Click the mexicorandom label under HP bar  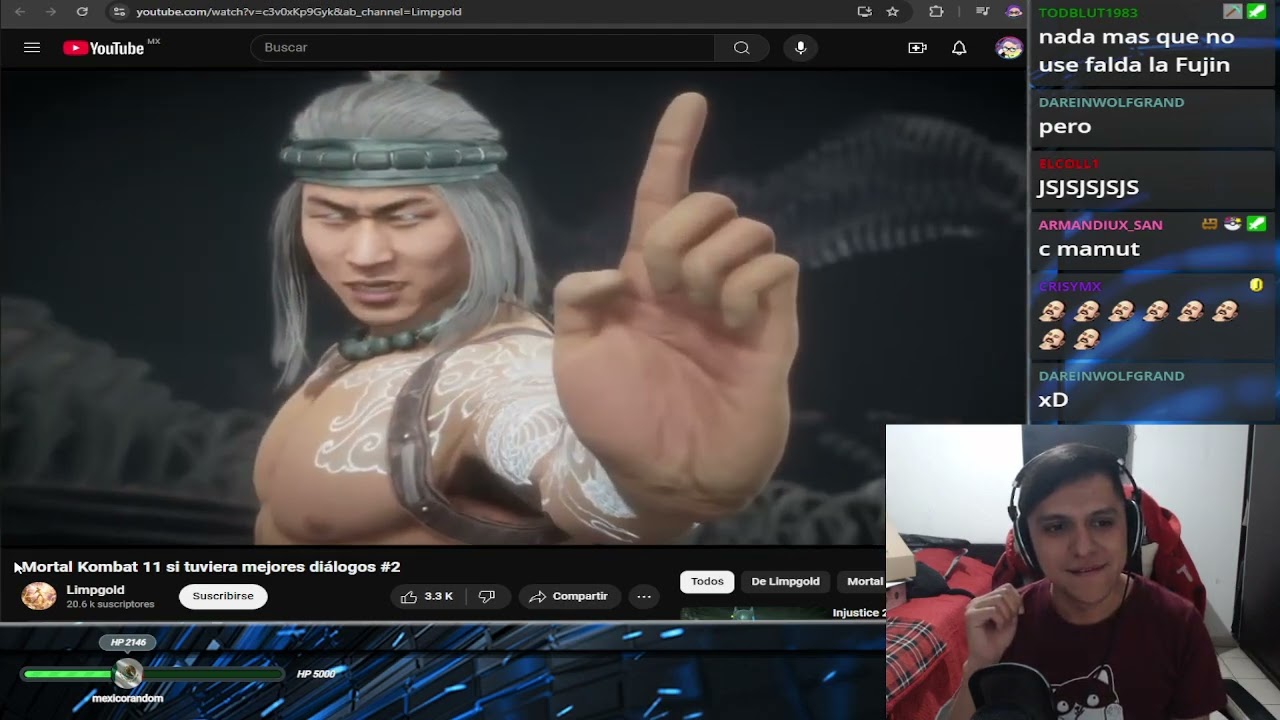click(x=127, y=698)
